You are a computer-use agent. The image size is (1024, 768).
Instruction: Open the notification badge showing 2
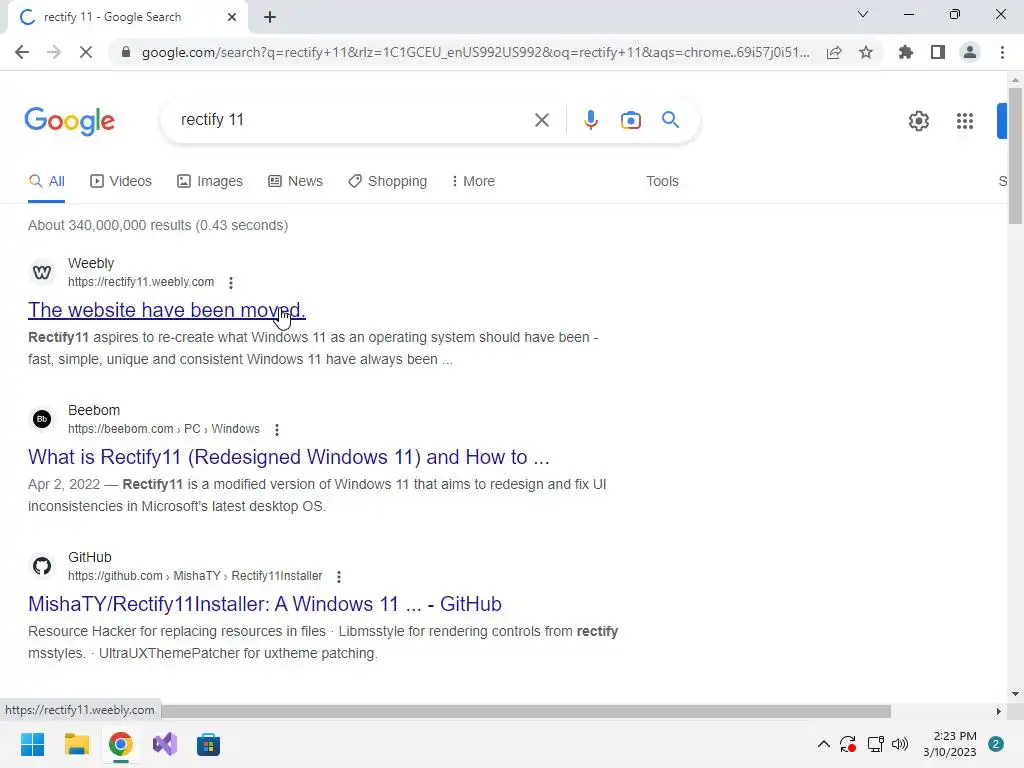coord(996,744)
